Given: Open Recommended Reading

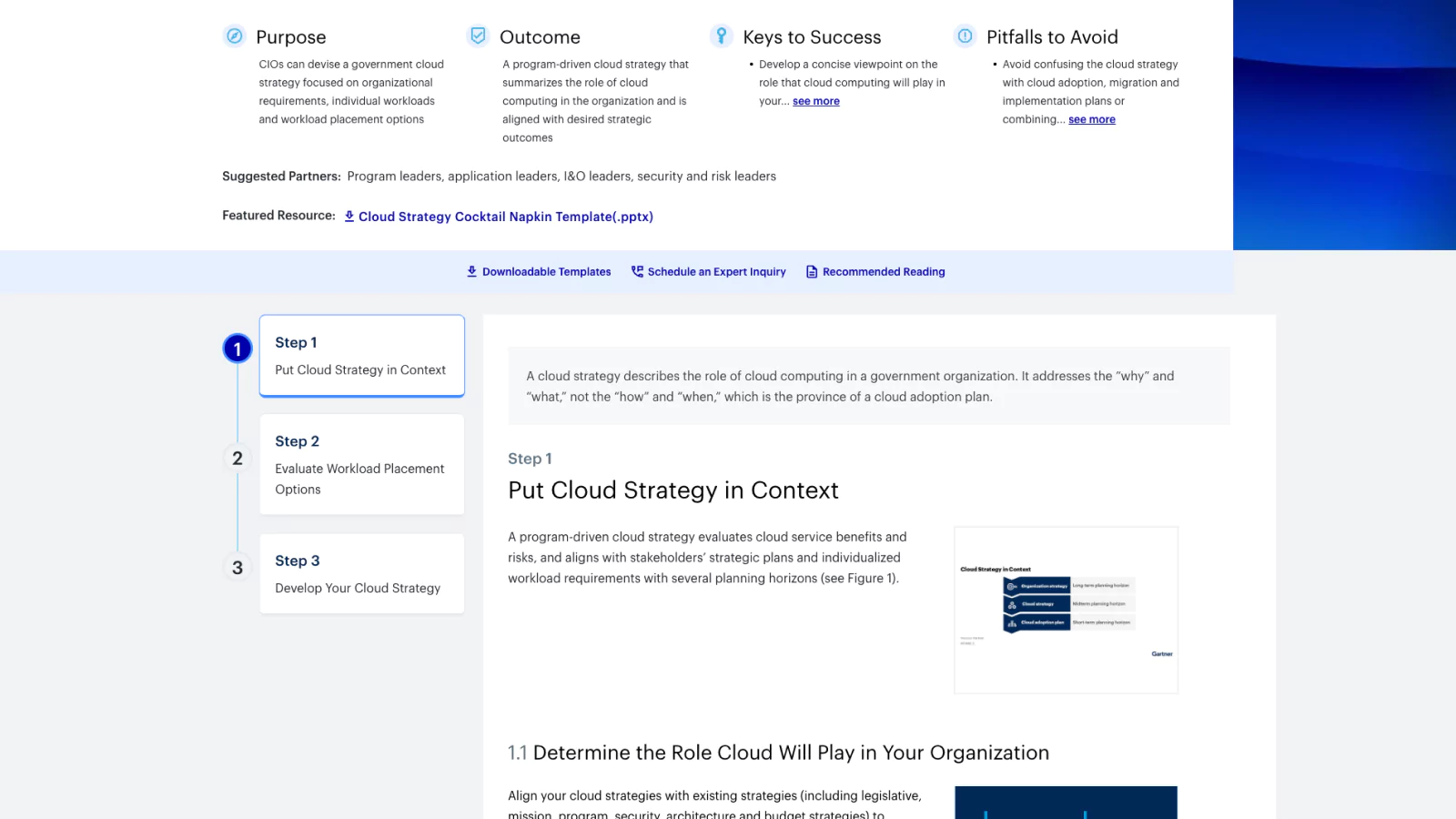Looking at the screenshot, I should point(884,271).
